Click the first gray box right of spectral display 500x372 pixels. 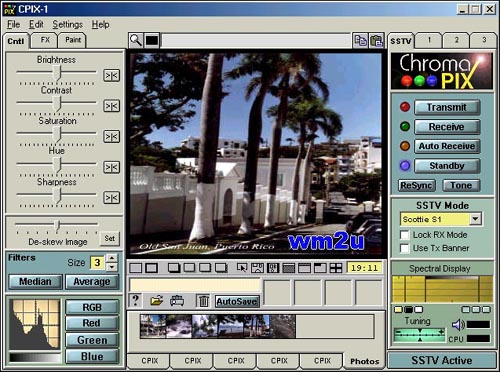coord(466,310)
